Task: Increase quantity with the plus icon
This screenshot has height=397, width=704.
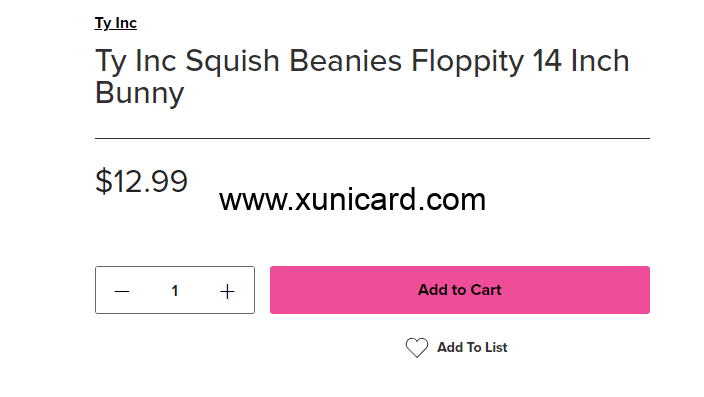Action: (x=227, y=291)
